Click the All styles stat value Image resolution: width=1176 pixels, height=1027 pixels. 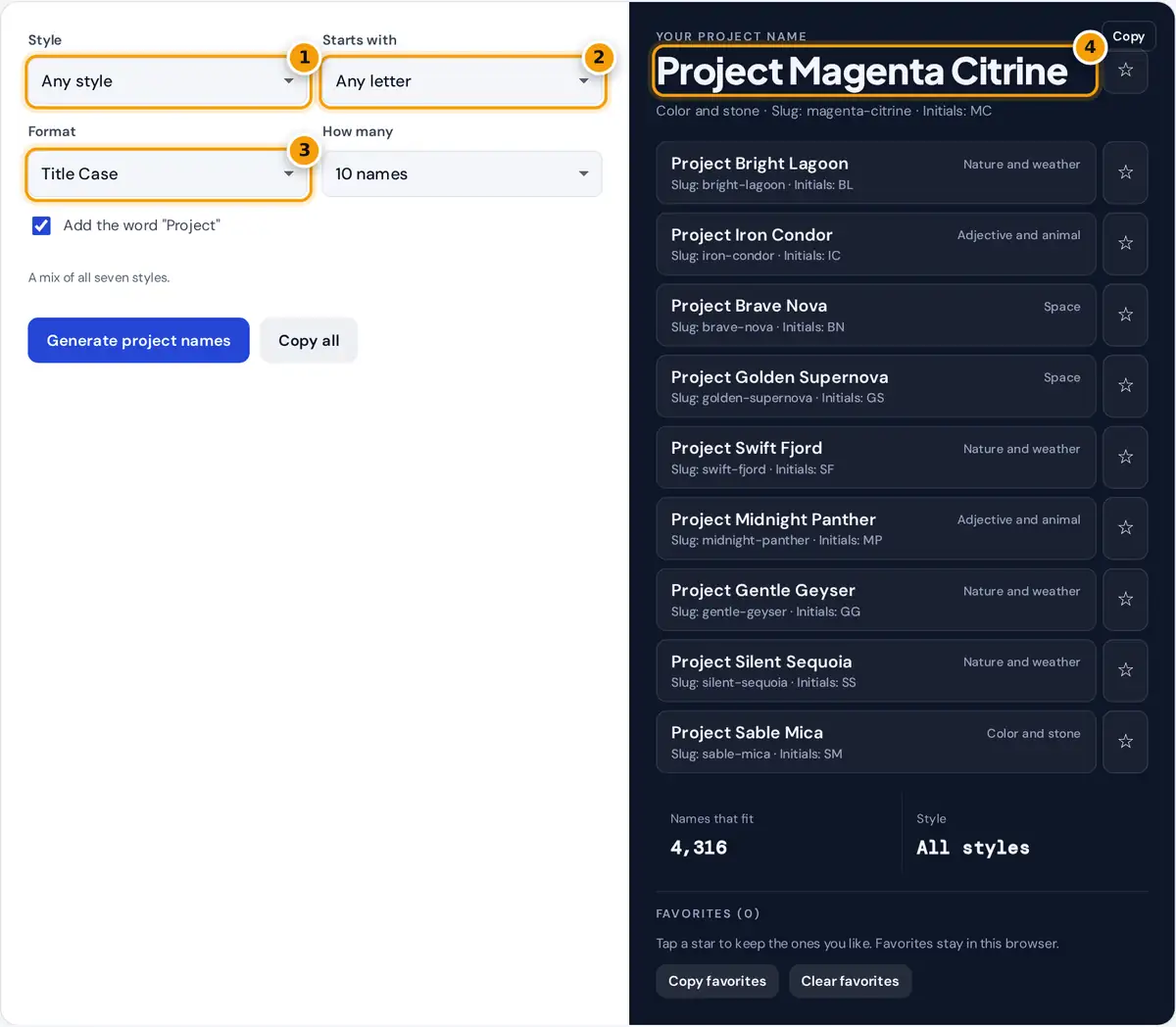coord(973,848)
